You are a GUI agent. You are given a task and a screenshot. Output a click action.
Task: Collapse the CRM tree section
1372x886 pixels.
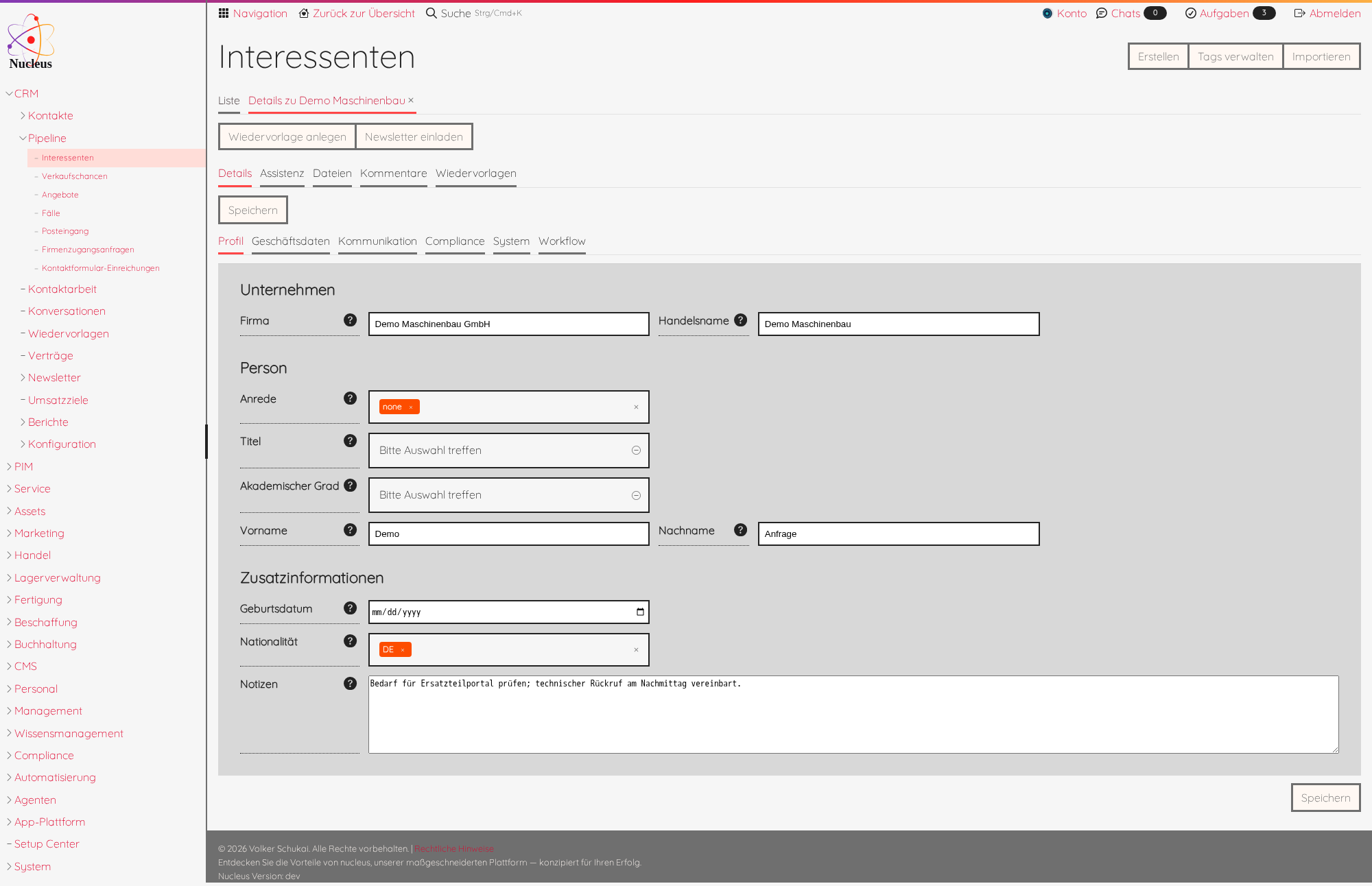coord(10,93)
